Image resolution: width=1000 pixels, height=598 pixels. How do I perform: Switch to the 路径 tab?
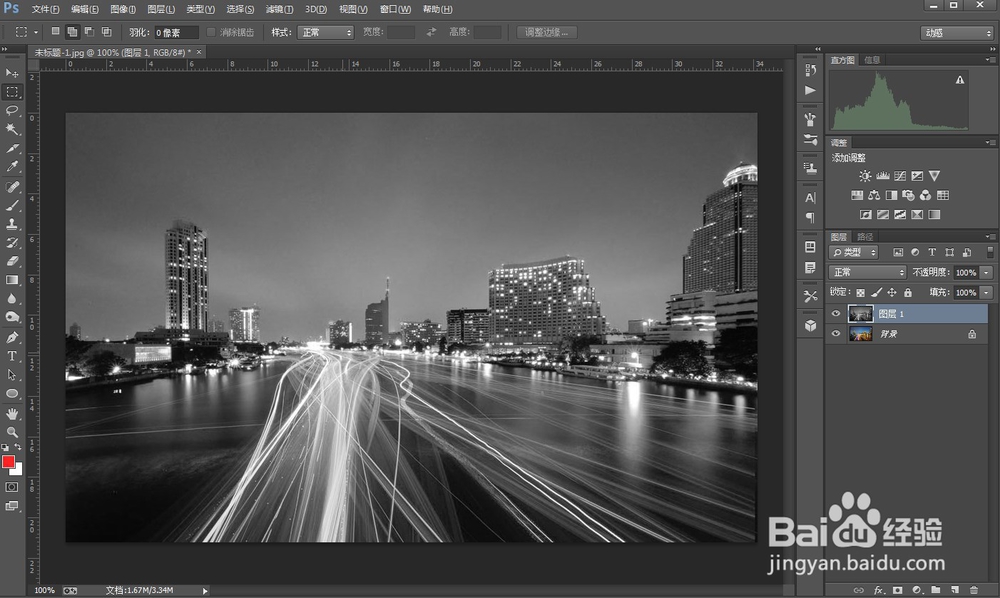click(x=865, y=237)
